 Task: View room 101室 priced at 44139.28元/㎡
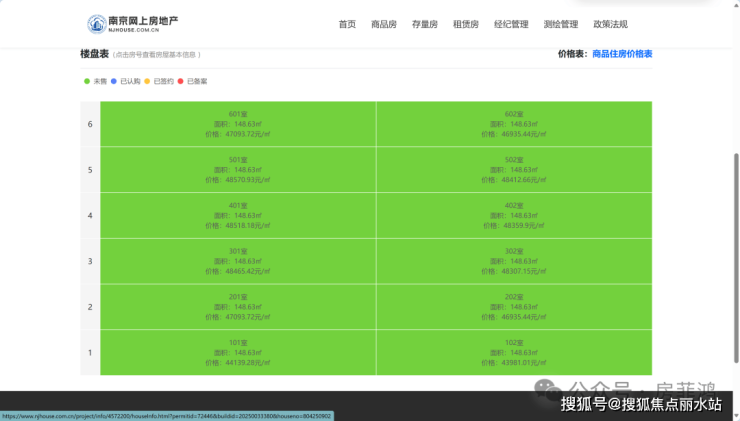pos(238,353)
